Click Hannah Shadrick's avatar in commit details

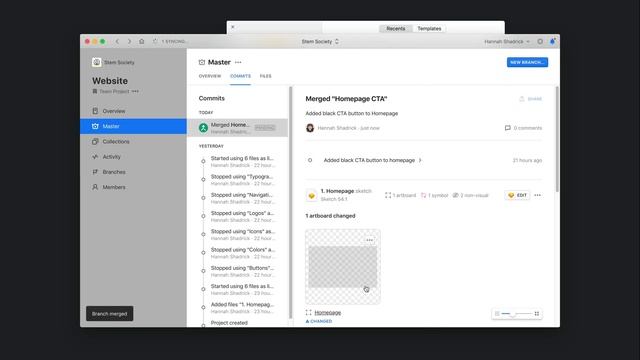310,128
